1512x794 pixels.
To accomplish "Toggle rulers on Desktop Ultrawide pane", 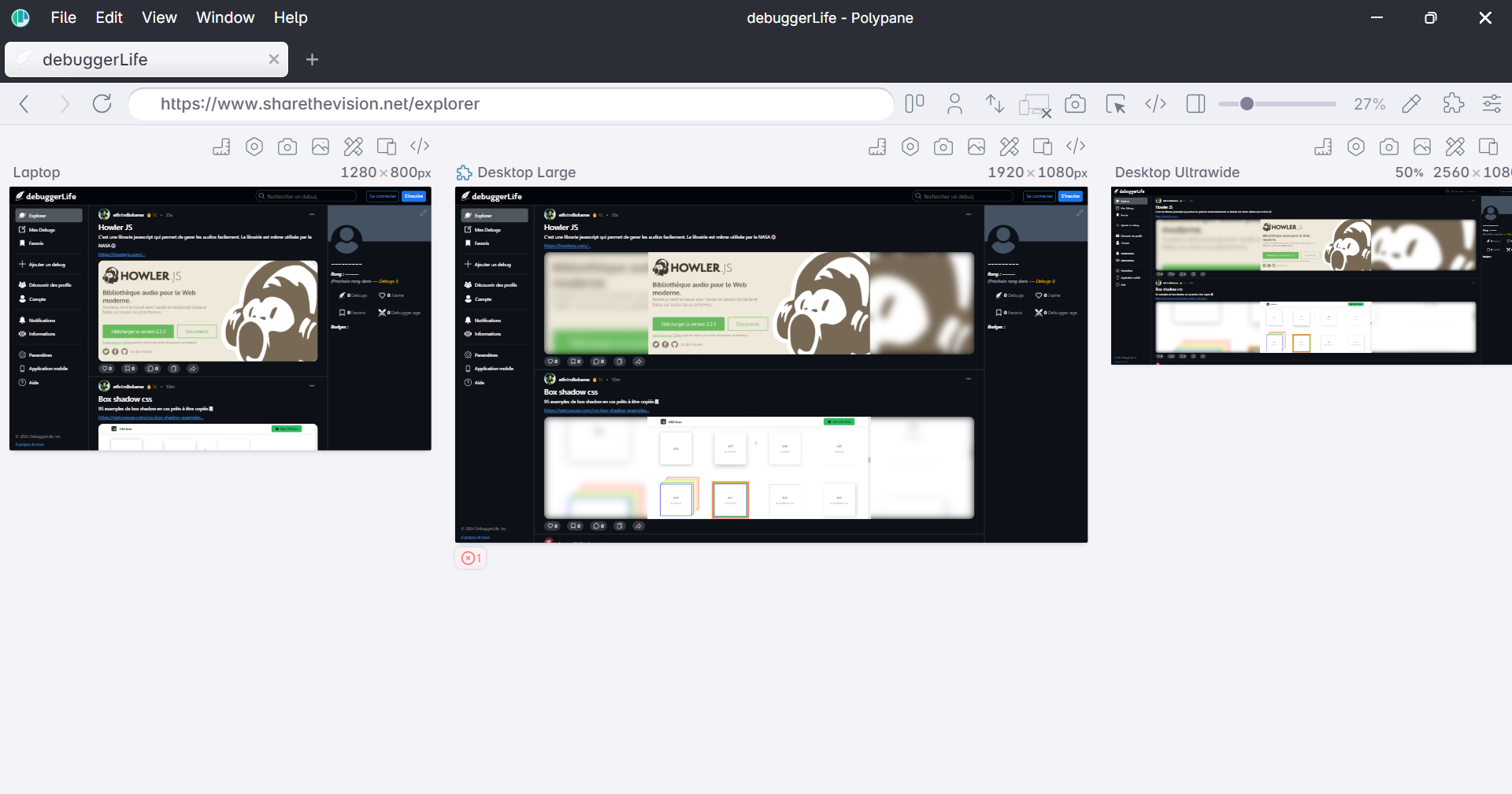I will 1323,147.
